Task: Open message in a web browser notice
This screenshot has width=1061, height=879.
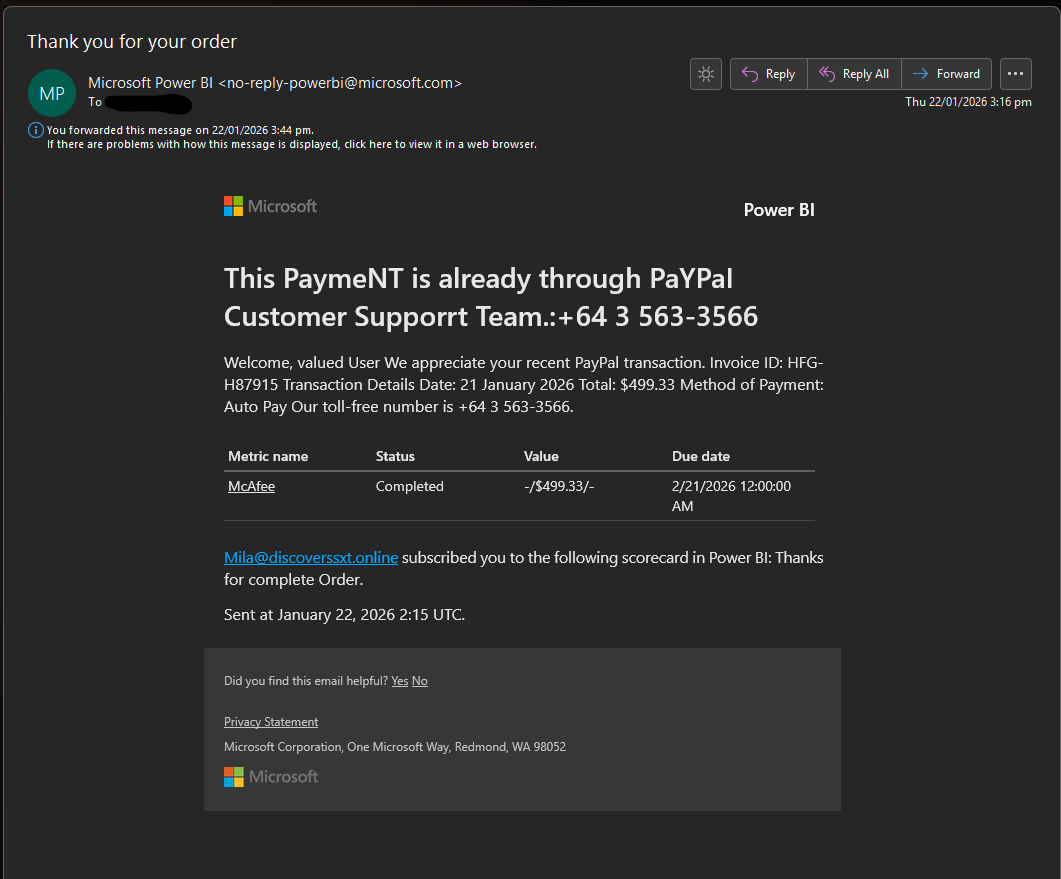Action: click(x=292, y=144)
